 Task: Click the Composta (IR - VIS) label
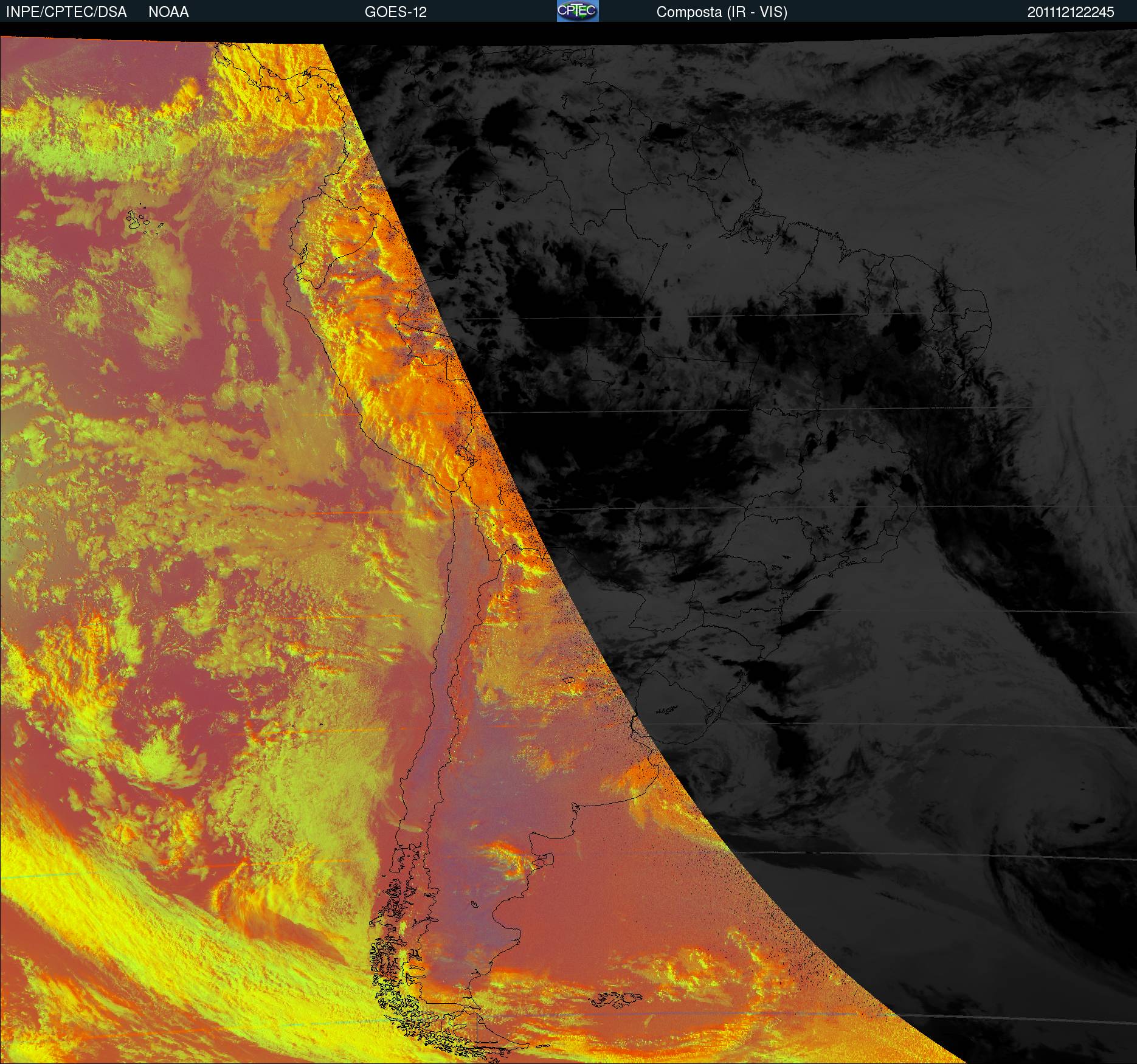(x=722, y=12)
